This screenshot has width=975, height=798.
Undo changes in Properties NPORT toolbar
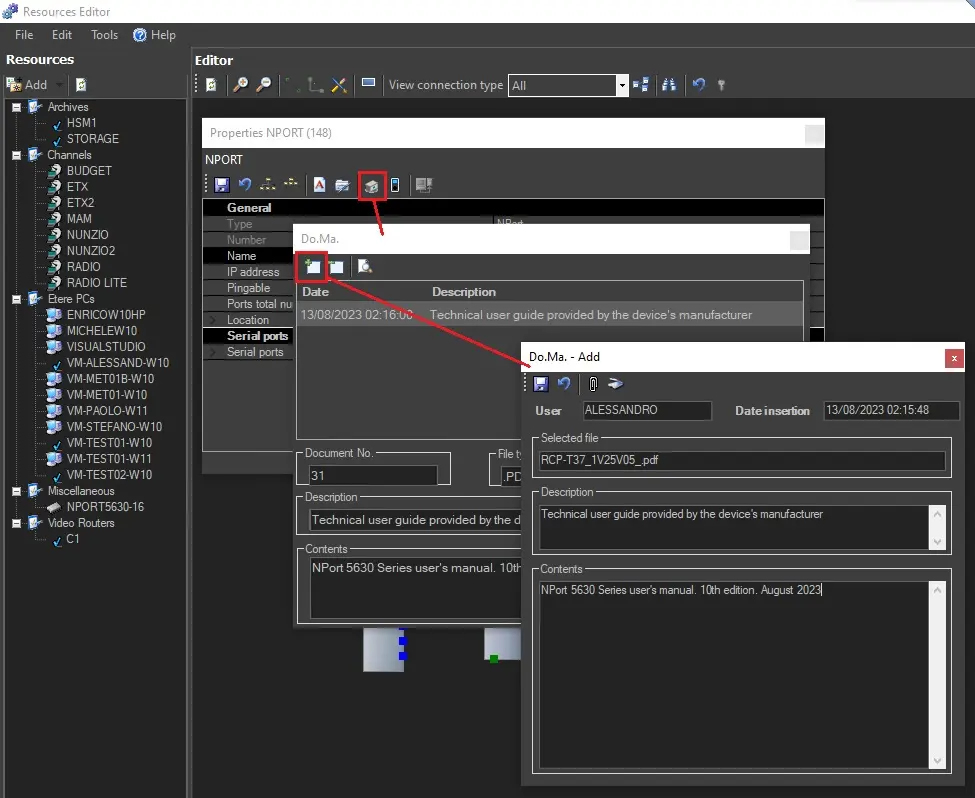click(245, 185)
